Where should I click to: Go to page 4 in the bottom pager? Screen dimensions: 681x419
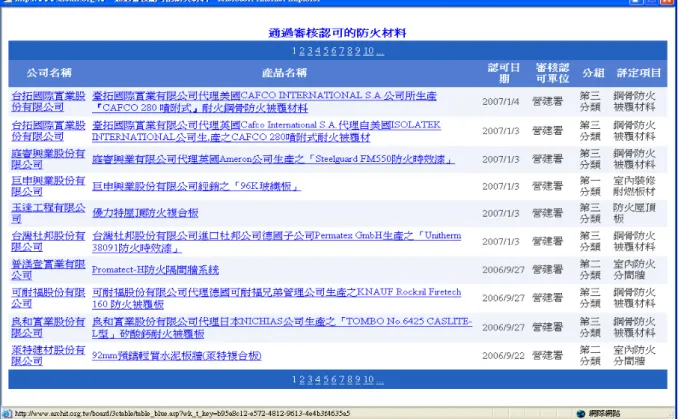click(x=318, y=379)
